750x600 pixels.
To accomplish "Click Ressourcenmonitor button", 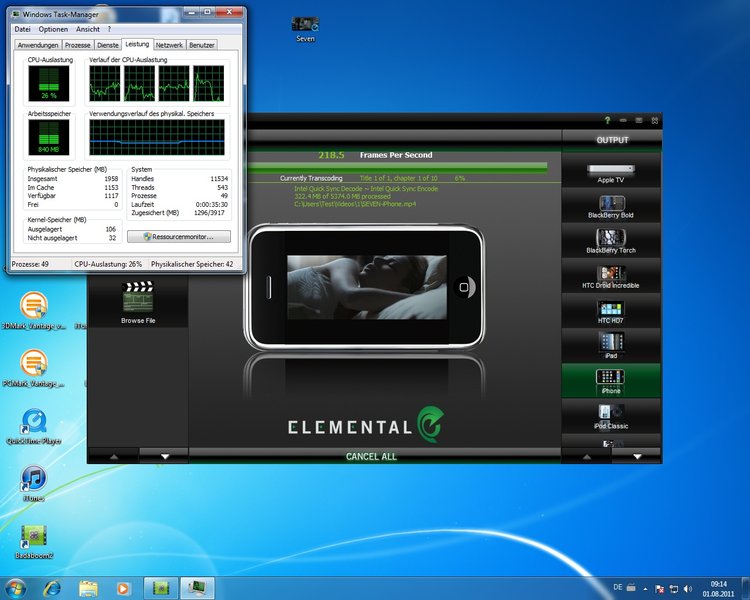I will (x=178, y=236).
